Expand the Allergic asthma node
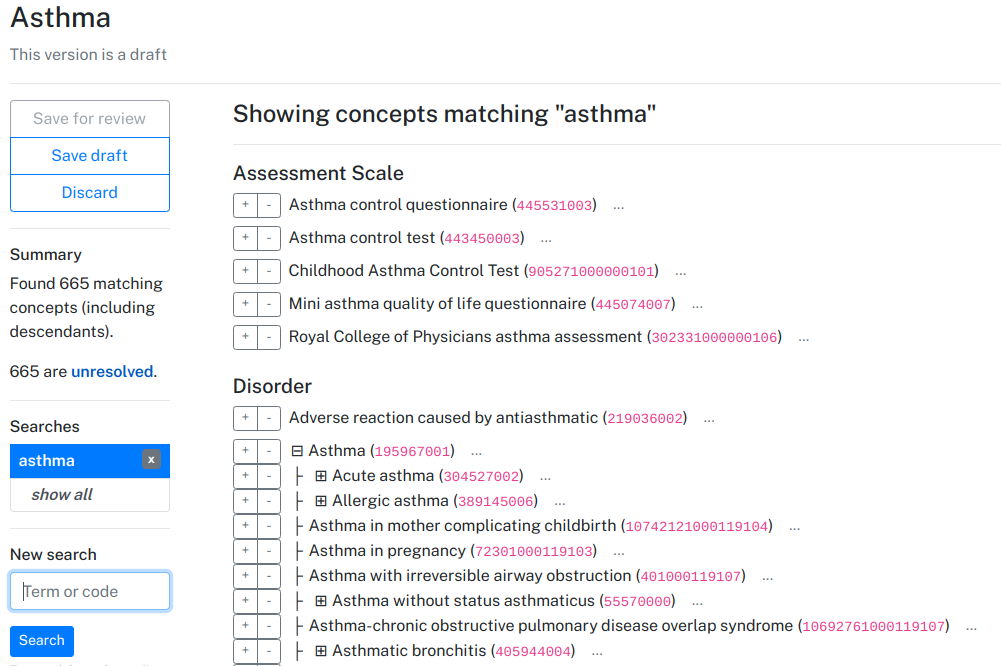Image resolution: width=1001 pixels, height=666 pixels. coord(321,501)
